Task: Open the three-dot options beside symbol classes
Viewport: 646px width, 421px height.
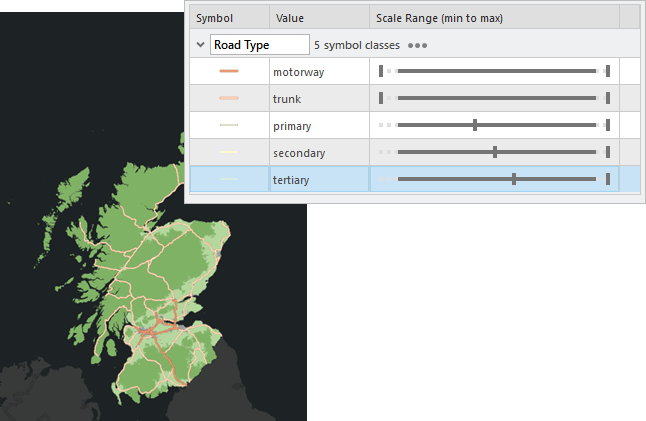Action: pos(417,45)
